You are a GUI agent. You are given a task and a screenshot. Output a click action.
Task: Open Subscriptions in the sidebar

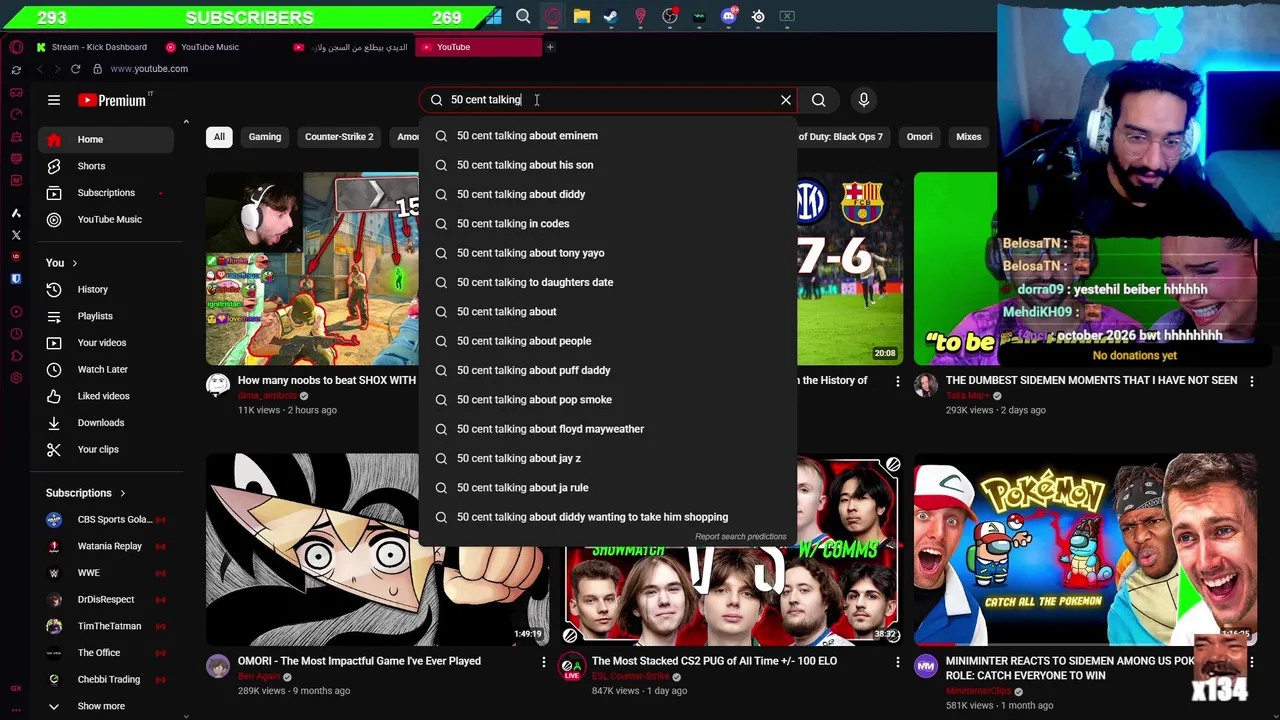(107, 193)
